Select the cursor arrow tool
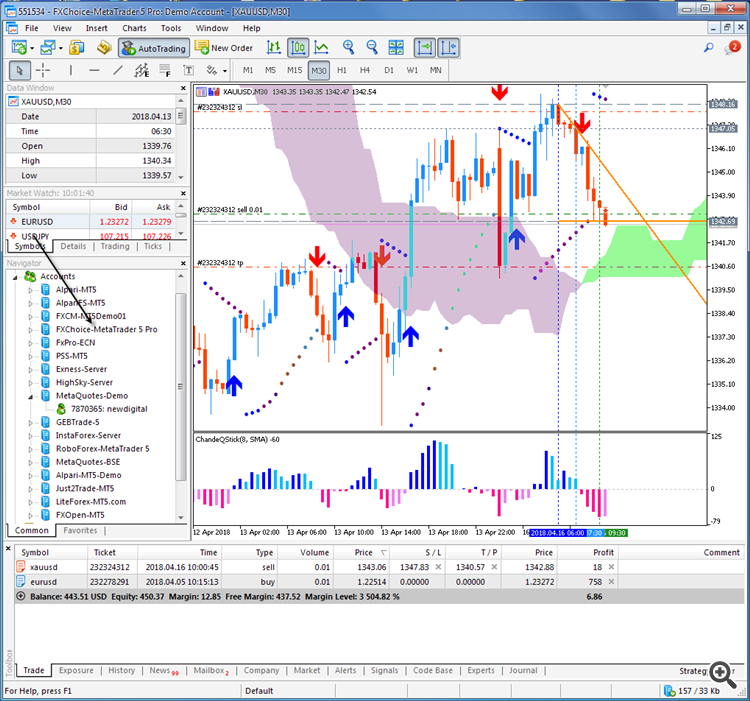The image size is (750, 701). [20, 71]
